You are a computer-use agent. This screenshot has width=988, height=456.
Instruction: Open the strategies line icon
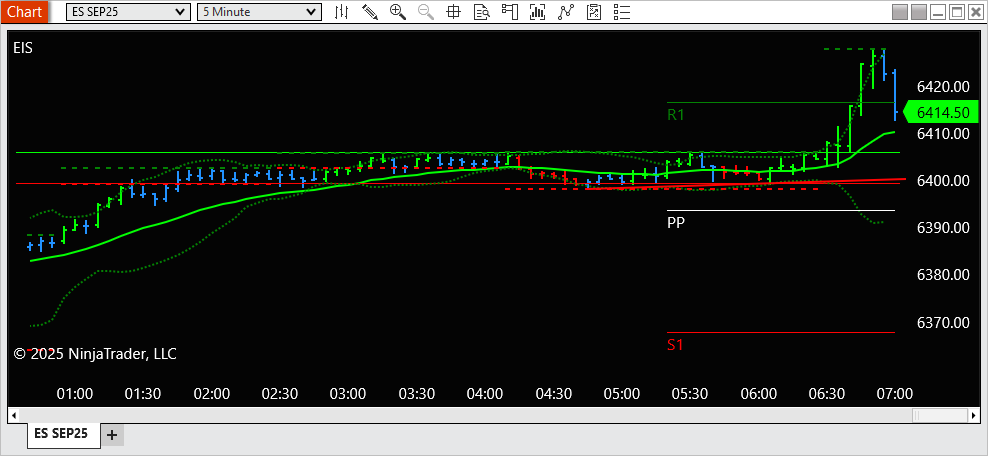[565, 11]
